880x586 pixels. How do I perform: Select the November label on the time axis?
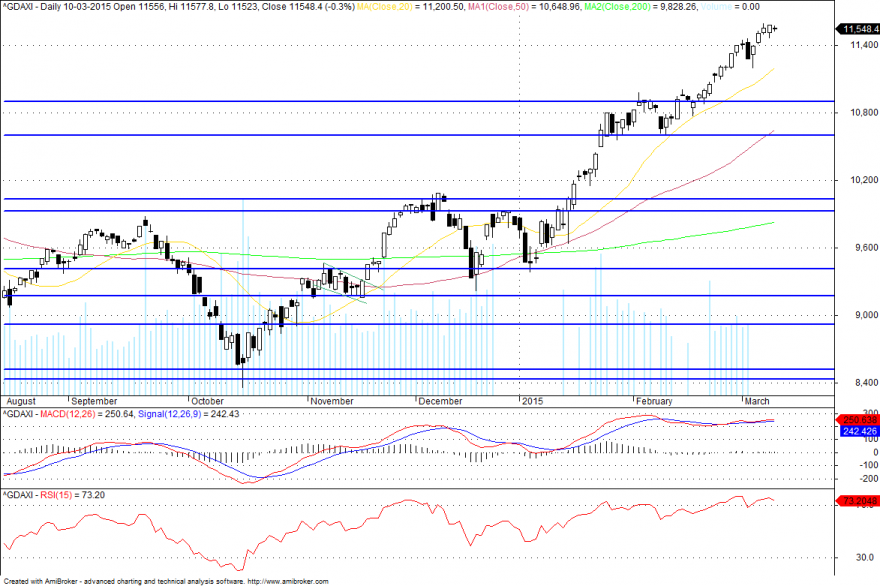tap(332, 401)
